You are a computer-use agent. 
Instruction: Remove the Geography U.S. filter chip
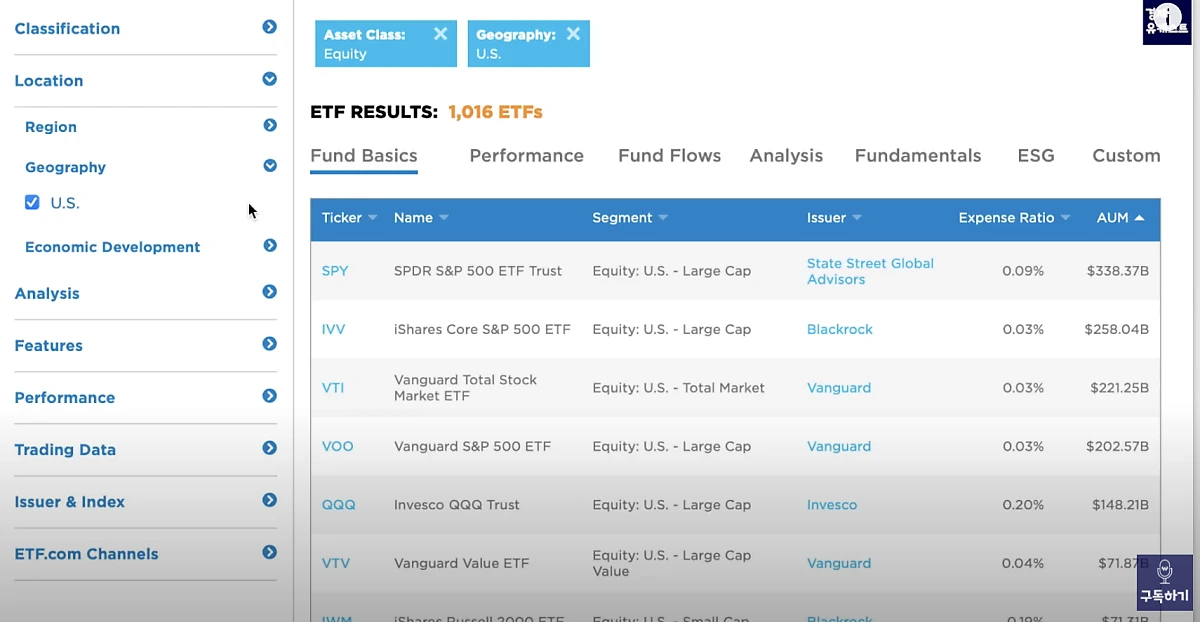pos(573,34)
